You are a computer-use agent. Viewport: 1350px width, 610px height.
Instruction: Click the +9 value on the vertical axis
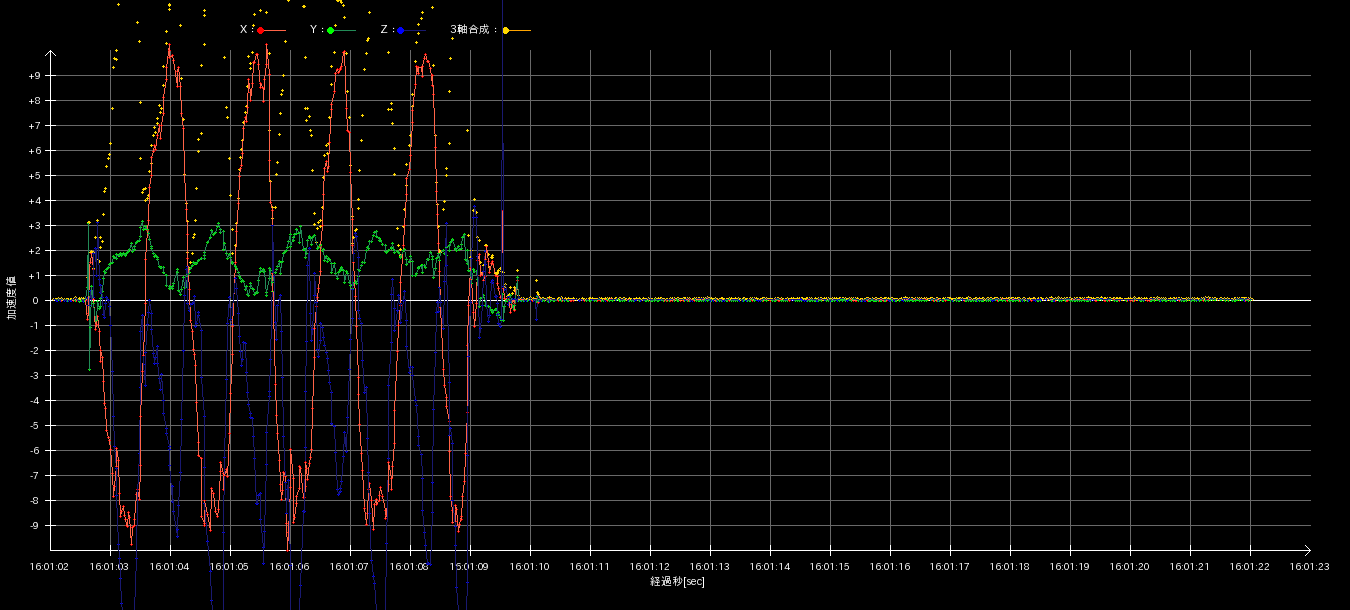coord(34,76)
